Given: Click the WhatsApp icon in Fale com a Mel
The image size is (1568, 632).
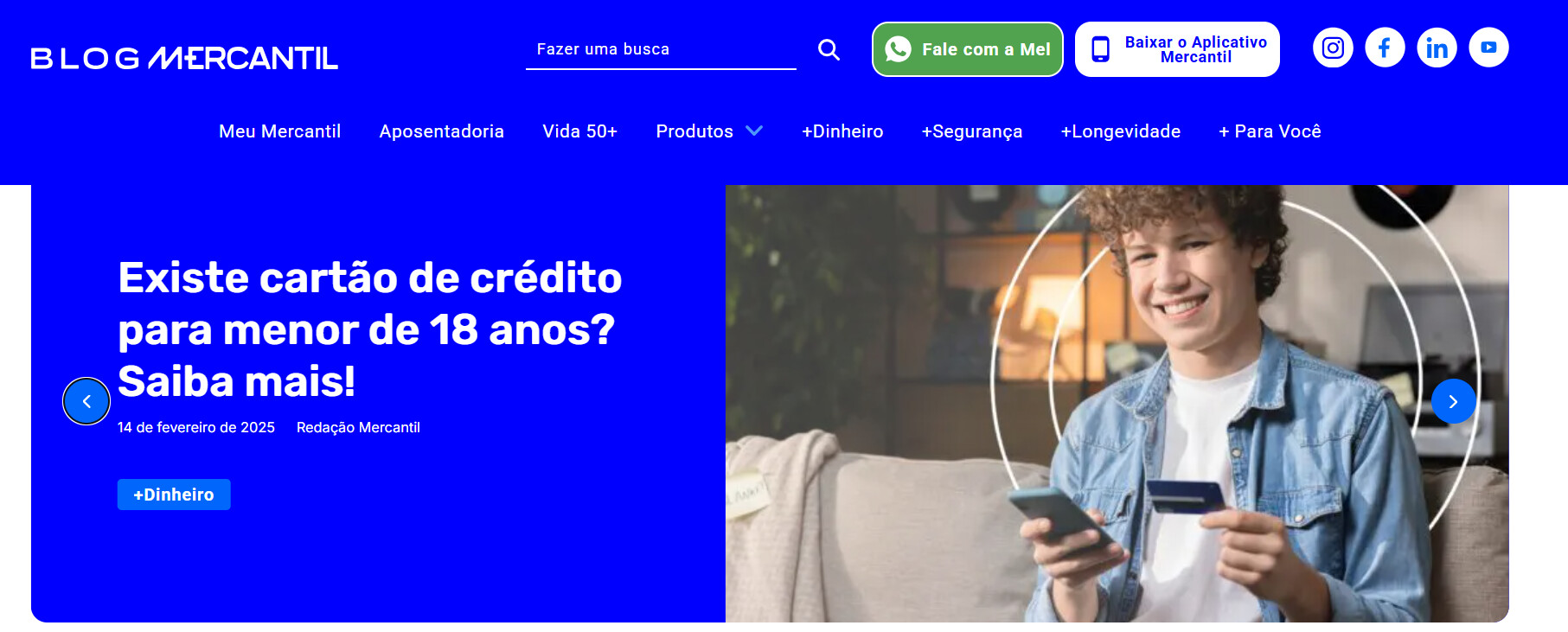Looking at the screenshot, I should pyautogui.click(x=898, y=49).
